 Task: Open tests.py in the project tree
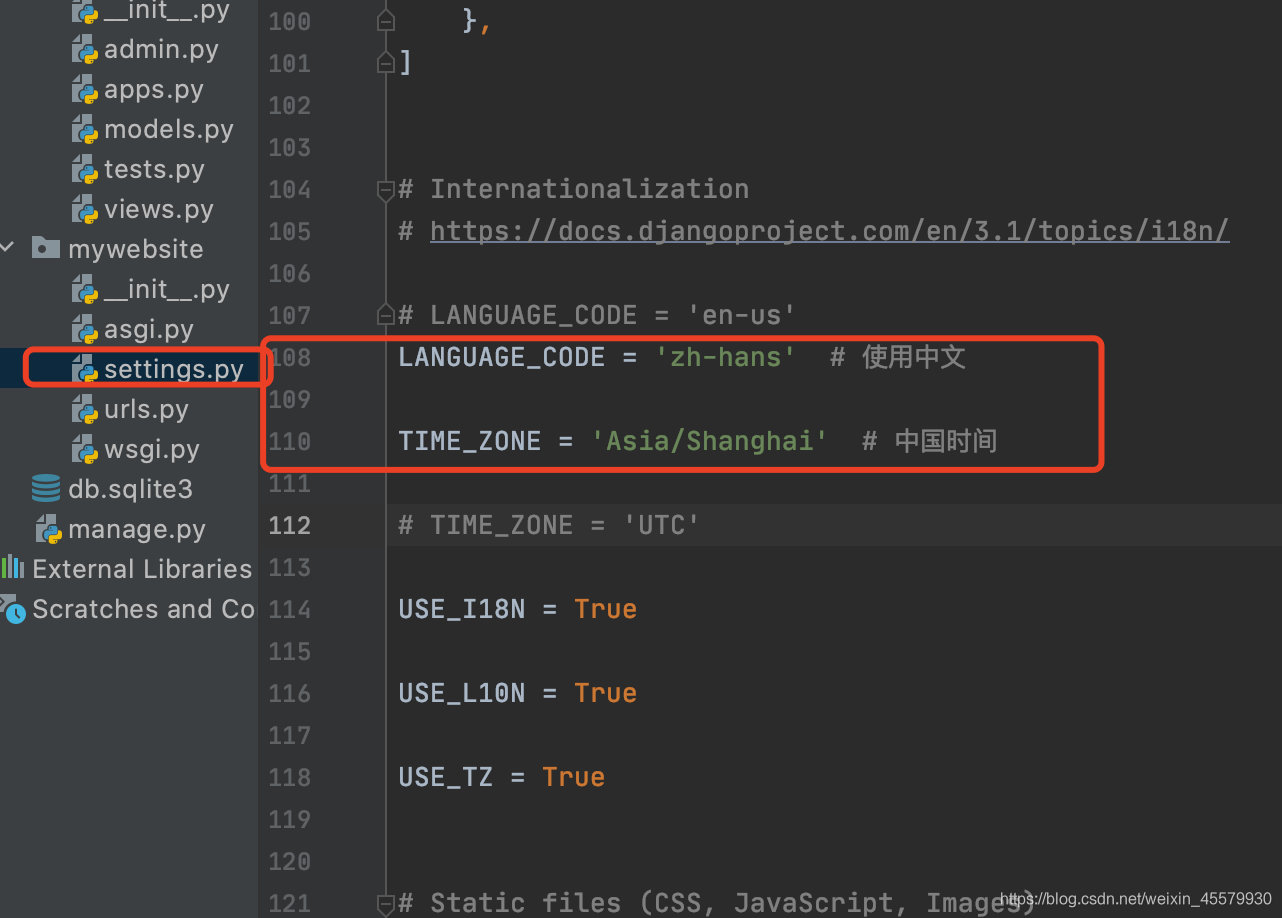pyautogui.click(x=154, y=170)
